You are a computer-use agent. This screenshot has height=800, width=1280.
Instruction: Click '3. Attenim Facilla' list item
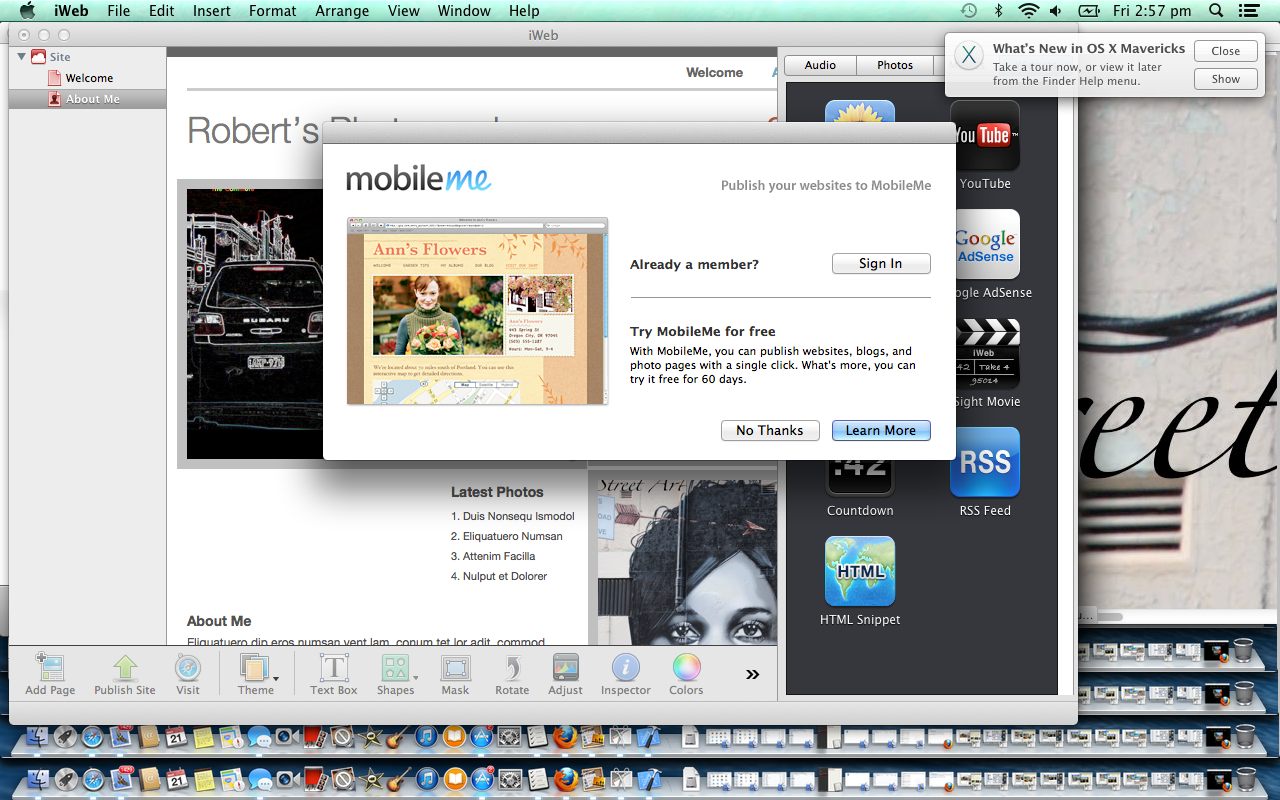[x=493, y=556]
